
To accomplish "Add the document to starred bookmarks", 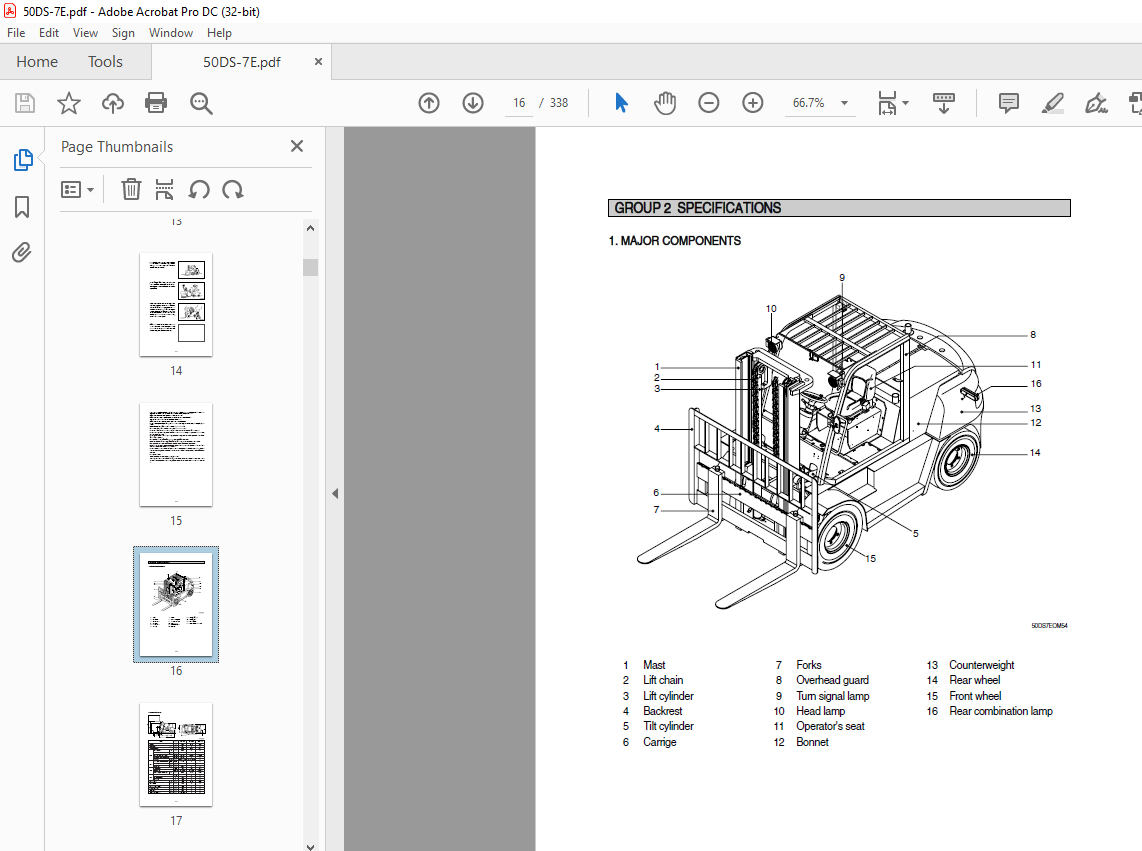I will 68,103.
